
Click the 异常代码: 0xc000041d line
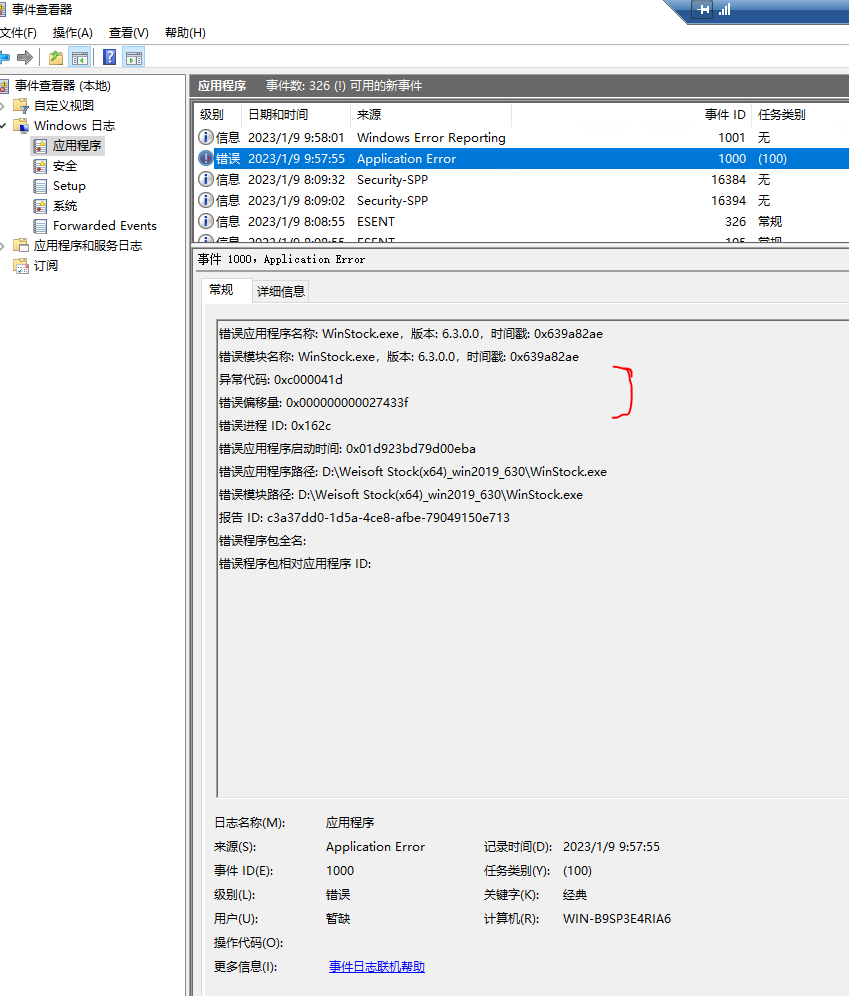[281, 380]
